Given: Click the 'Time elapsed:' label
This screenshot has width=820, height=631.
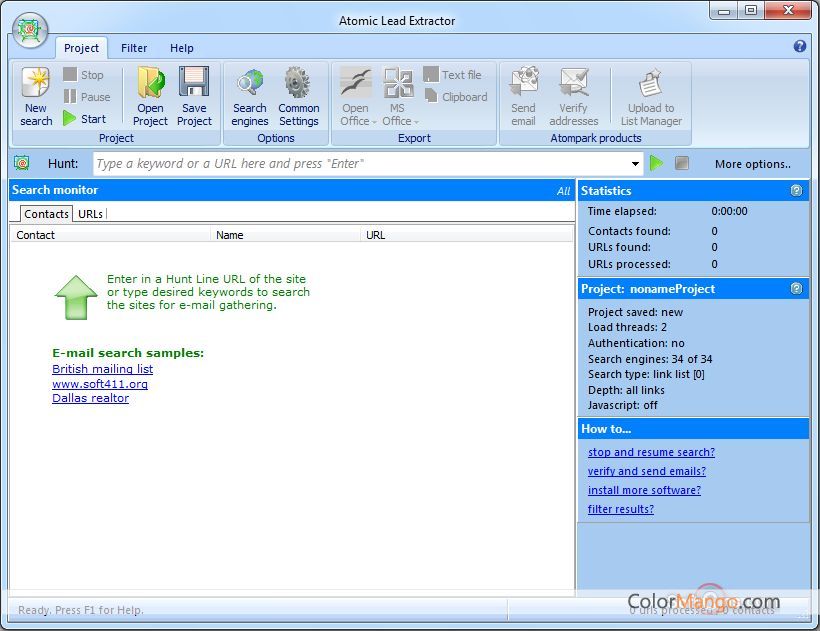Looking at the screenshot, I should 622,211.
